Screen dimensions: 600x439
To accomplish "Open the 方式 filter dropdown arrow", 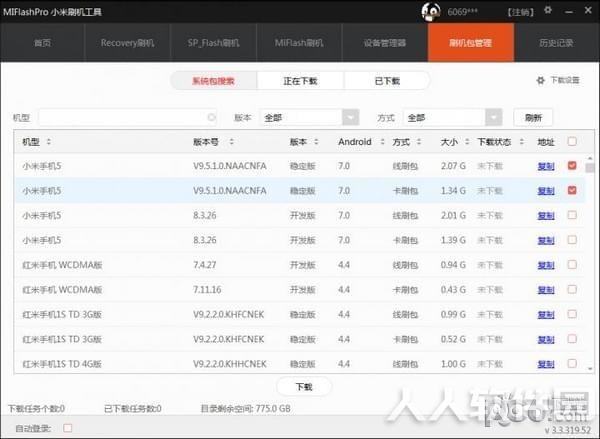I will [494, 118].
